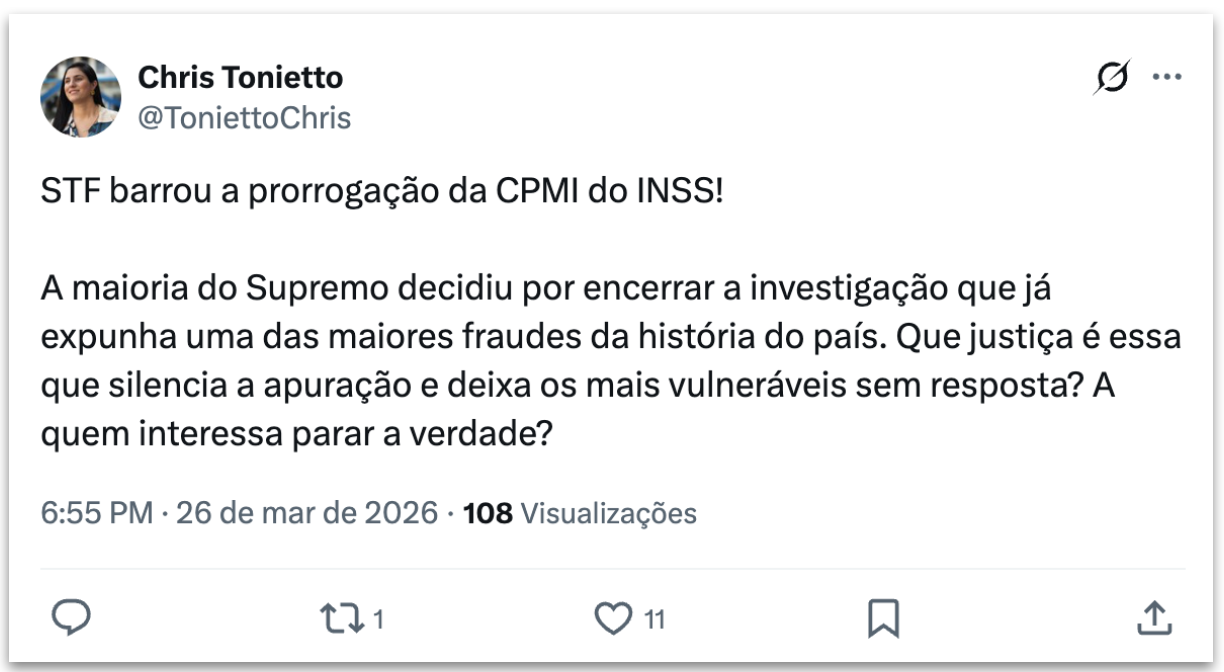Click the 6:55 PM time text
Viewport: 1224px width, 672px height.
tap(96, 514)
